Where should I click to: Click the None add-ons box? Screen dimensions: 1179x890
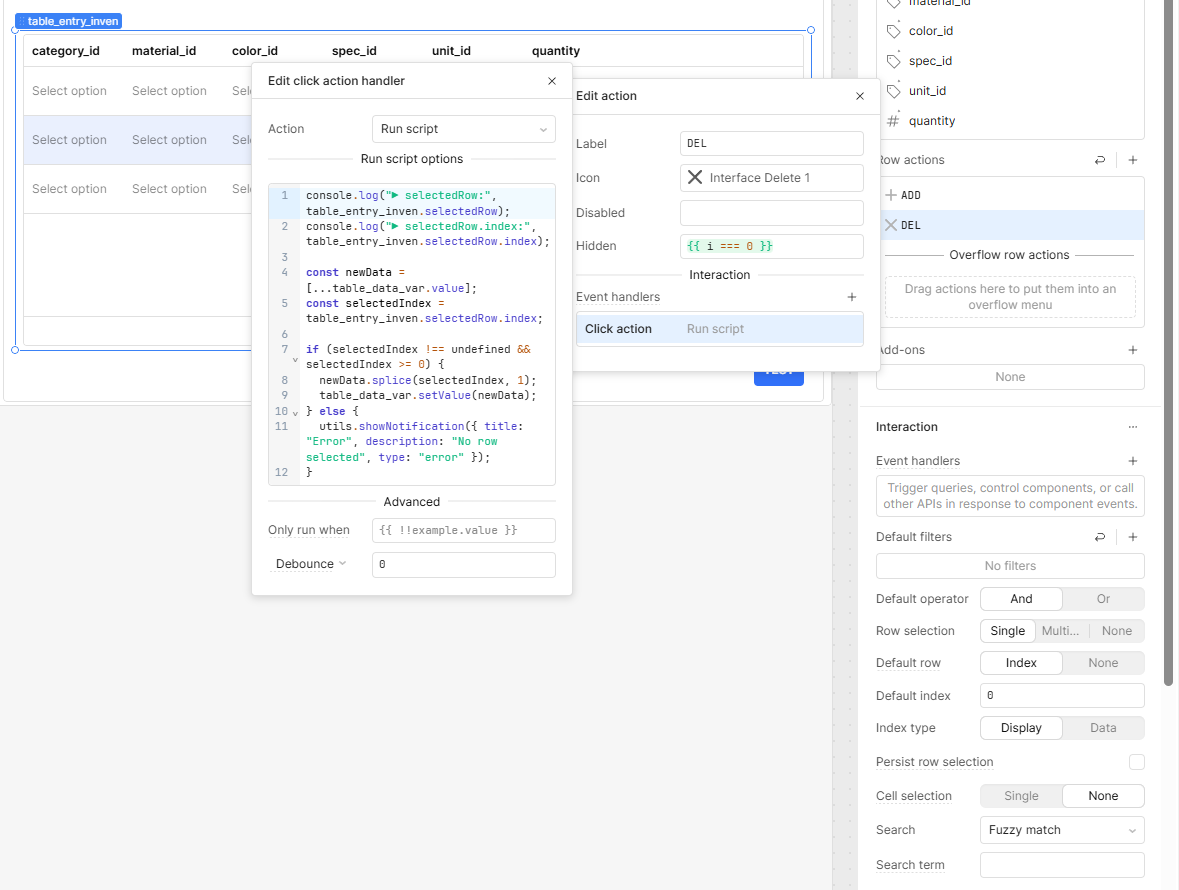[x=1010, y=377]
